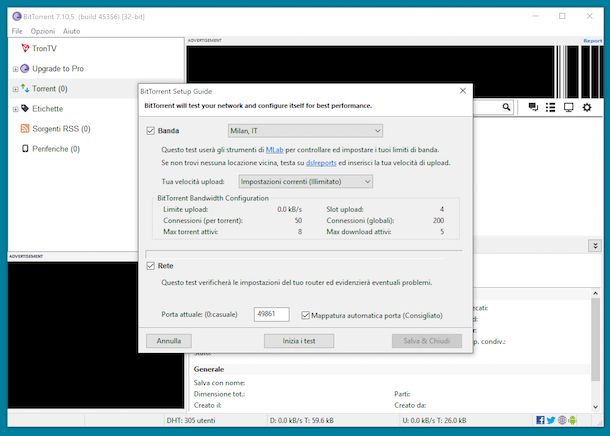Screen dimensions: 610x436
Task: Expand the Torrent tree node
Action: 15,89
